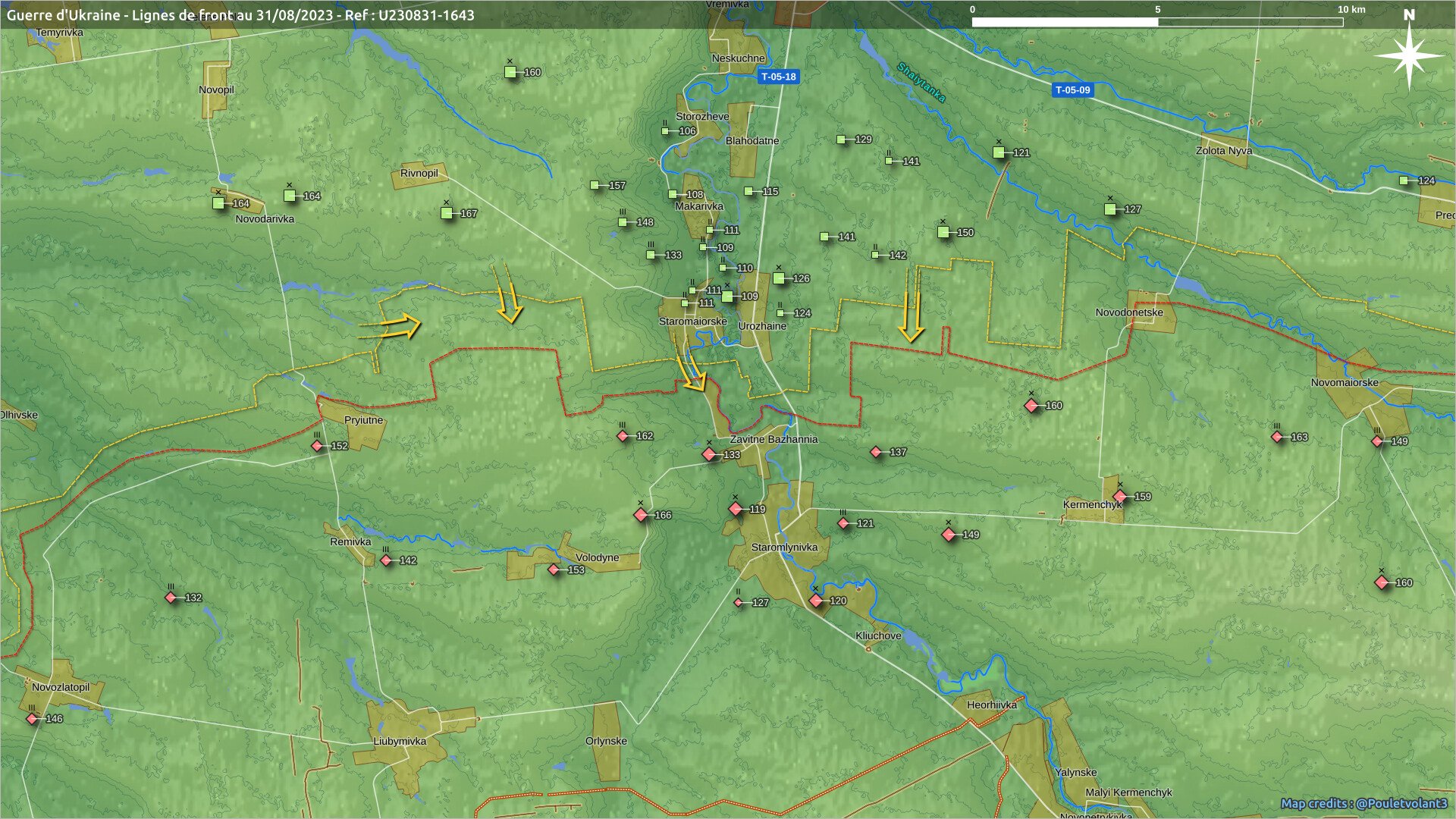Click red unit marker 146 near Novozlatopil

pos(32,719)
